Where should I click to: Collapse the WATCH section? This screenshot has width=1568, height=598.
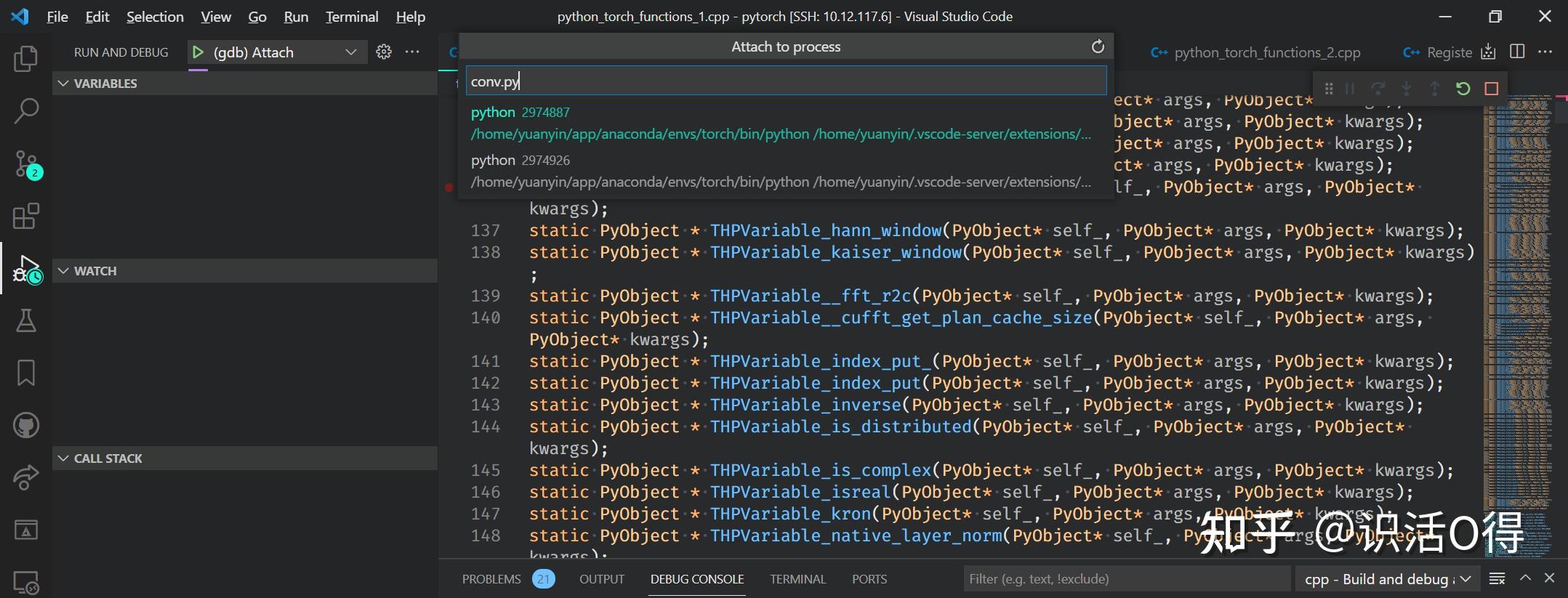(x=64, y=271)
